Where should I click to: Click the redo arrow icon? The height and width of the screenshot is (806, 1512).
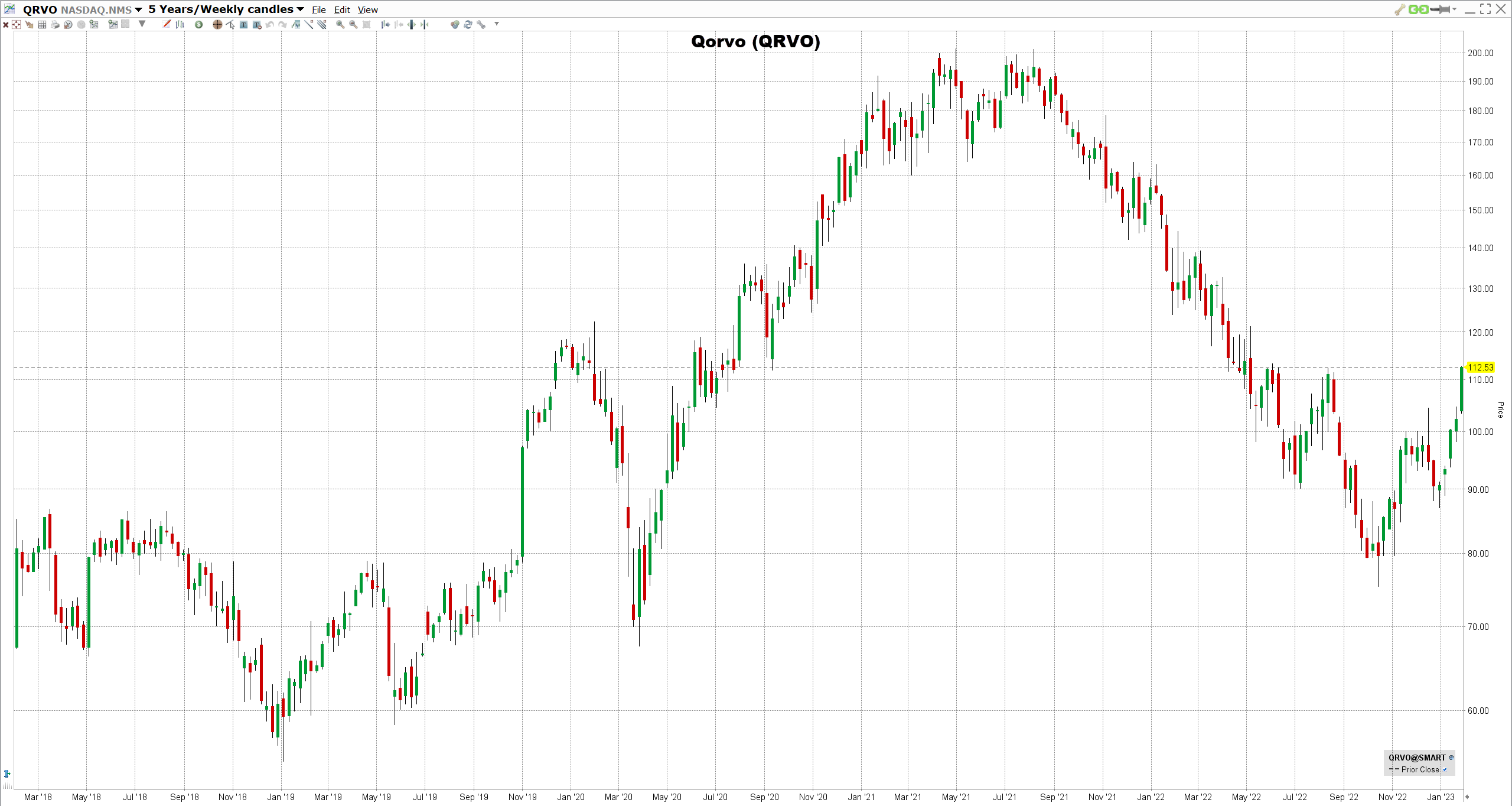click(282, 25)
